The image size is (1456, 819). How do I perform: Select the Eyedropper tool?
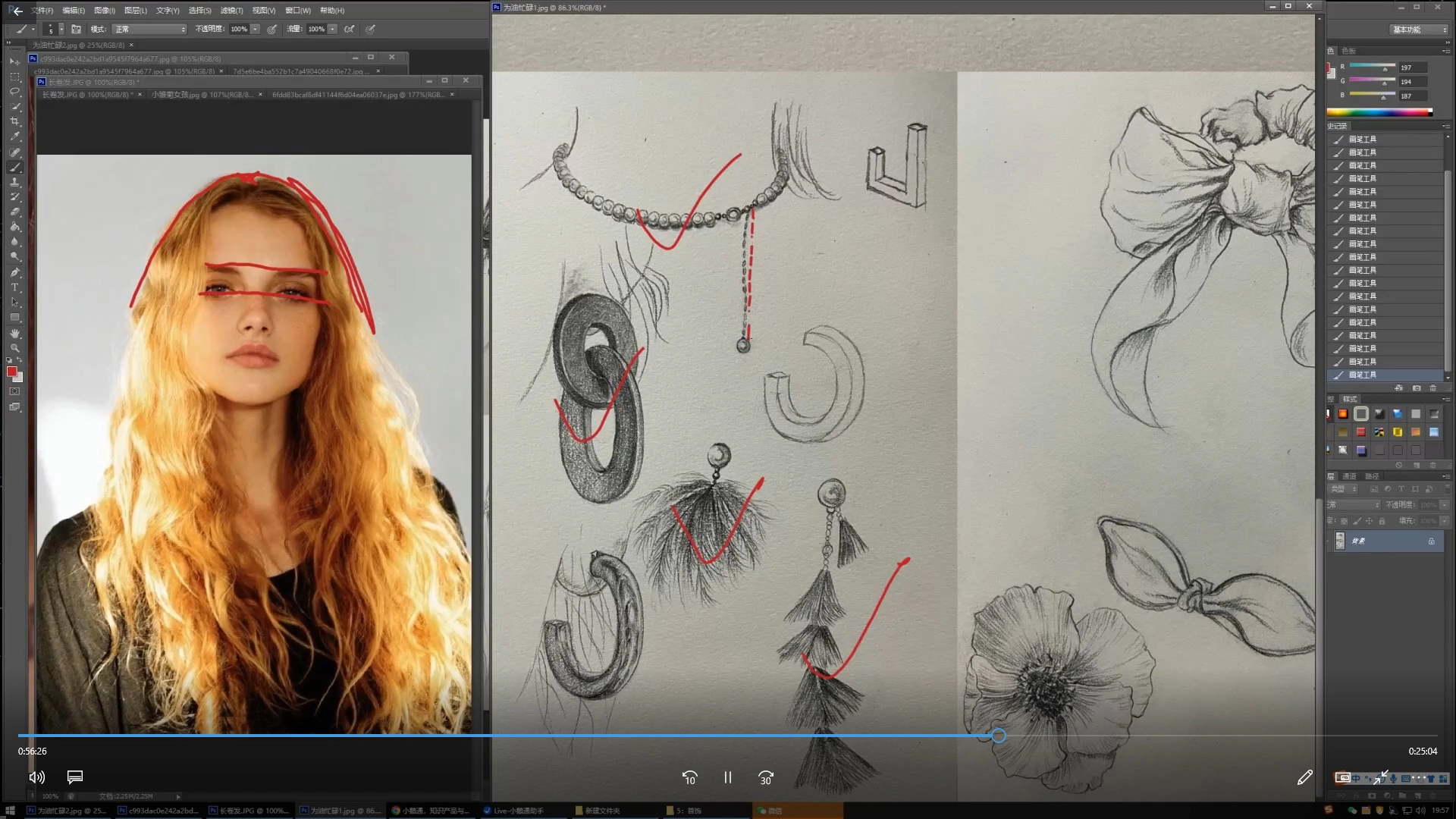coord(14,136)
